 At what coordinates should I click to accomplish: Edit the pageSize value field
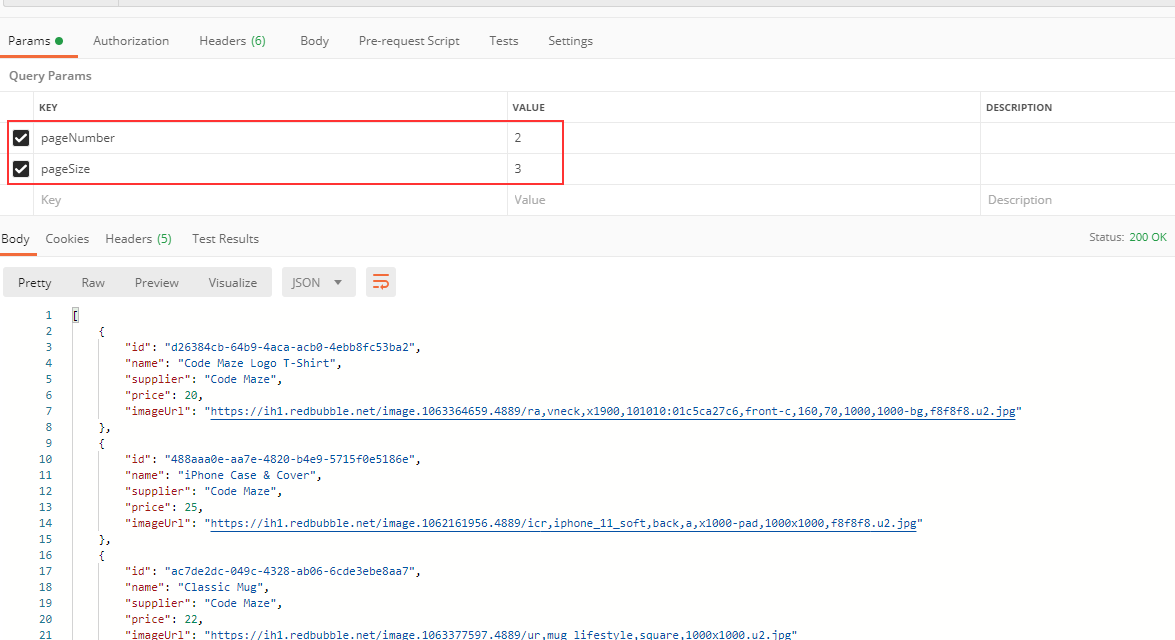click(x=740, y=169)
